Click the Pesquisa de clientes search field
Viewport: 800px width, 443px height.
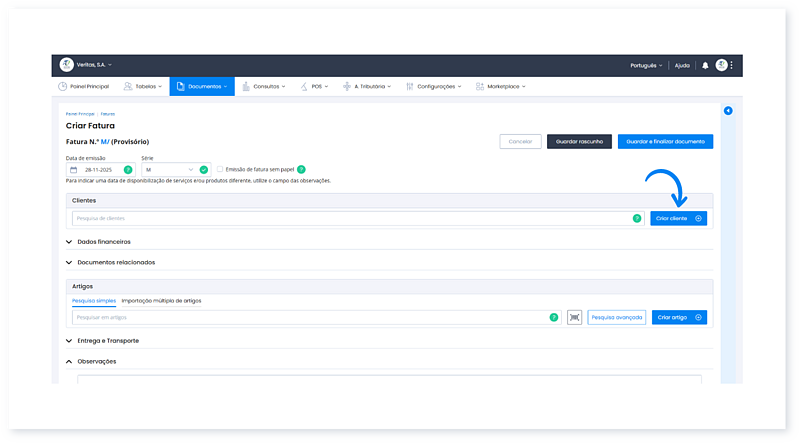(x=350, y=218)
